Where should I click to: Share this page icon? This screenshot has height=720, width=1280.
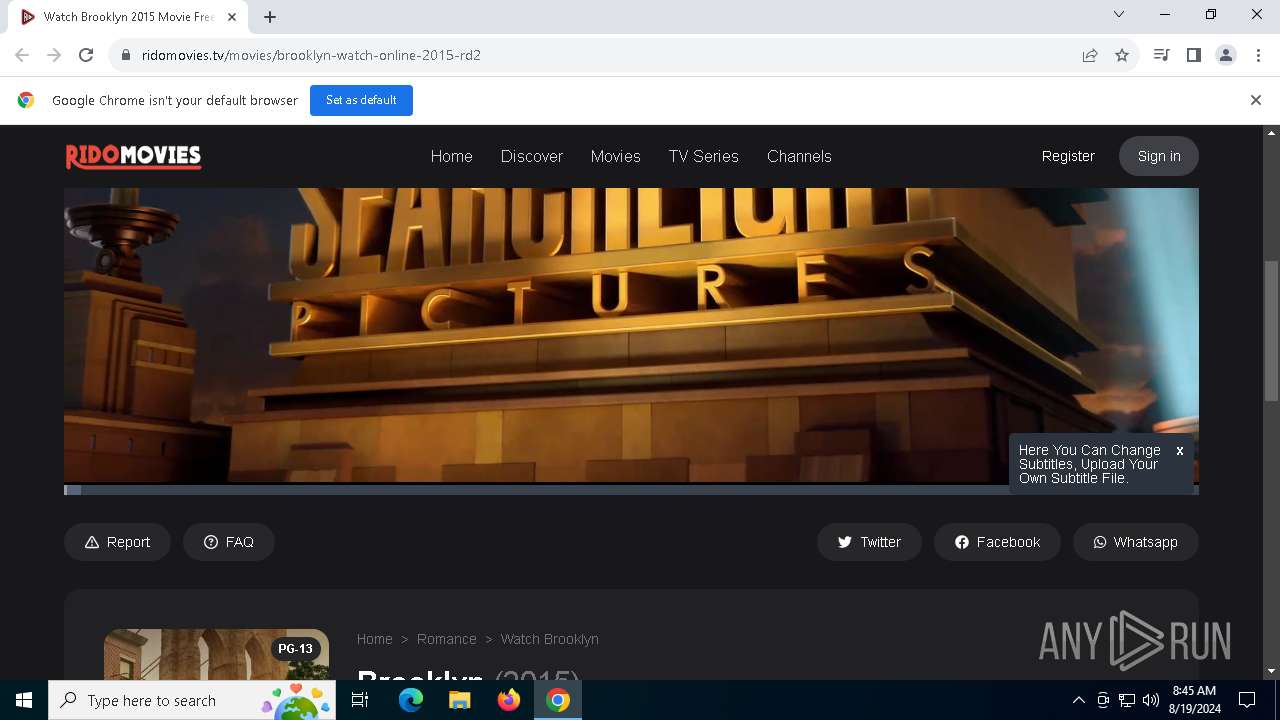(x=1090, y=55)
